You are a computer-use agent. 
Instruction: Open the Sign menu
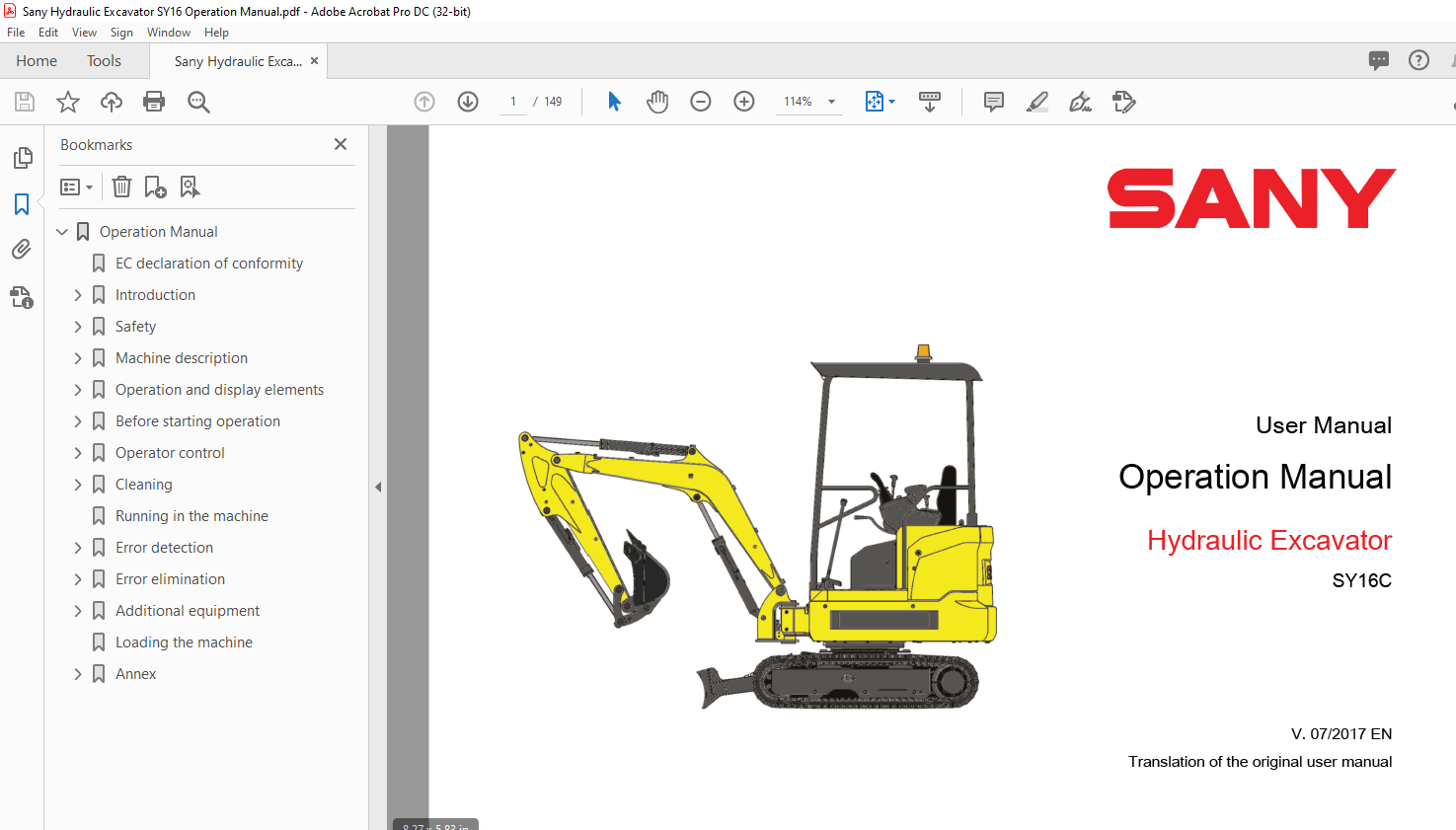click(121, 33)
